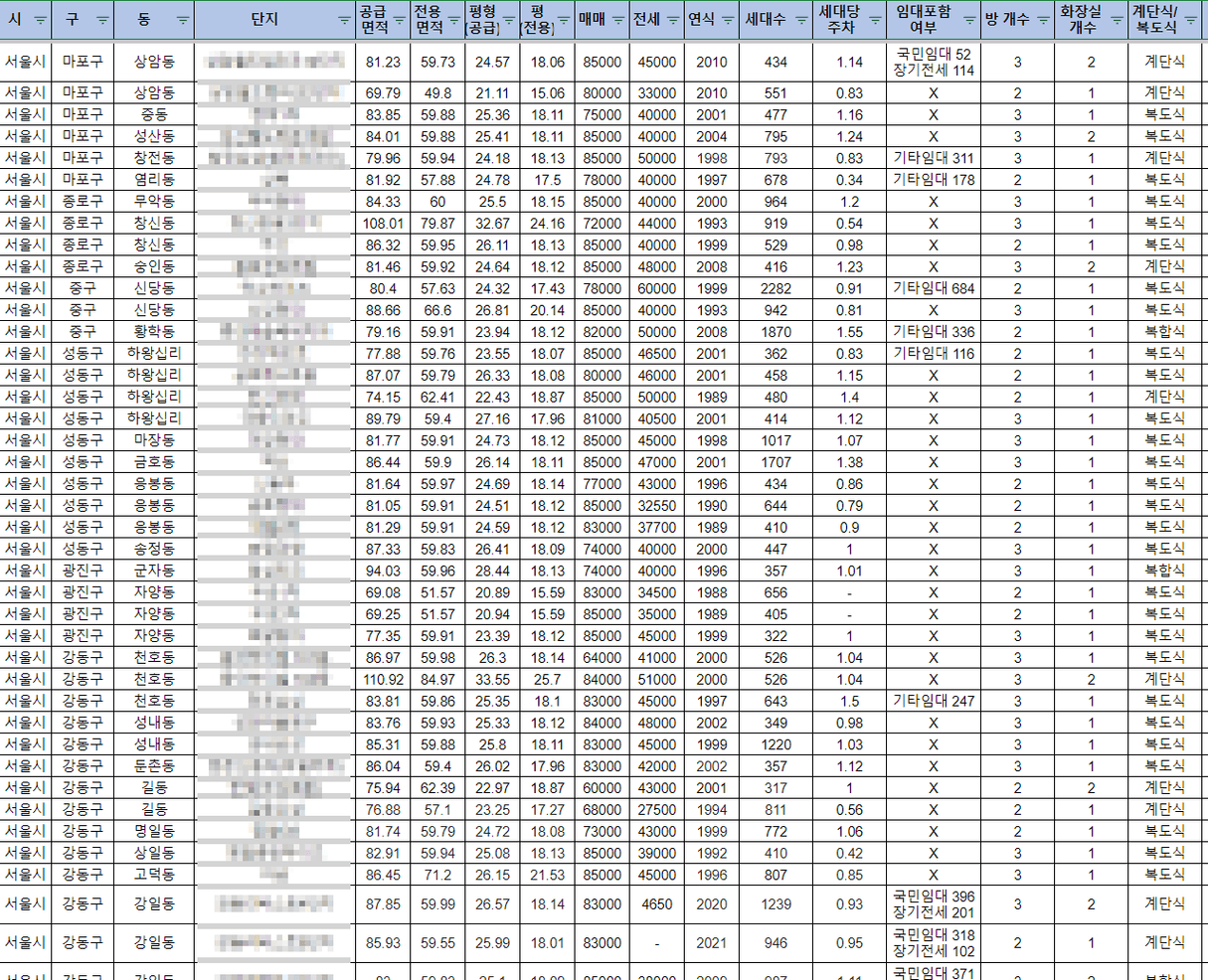Viewport: 1208px width, 980px height.
Task: Select the cell containing 황학동
Action: click(x=154, y=332)
